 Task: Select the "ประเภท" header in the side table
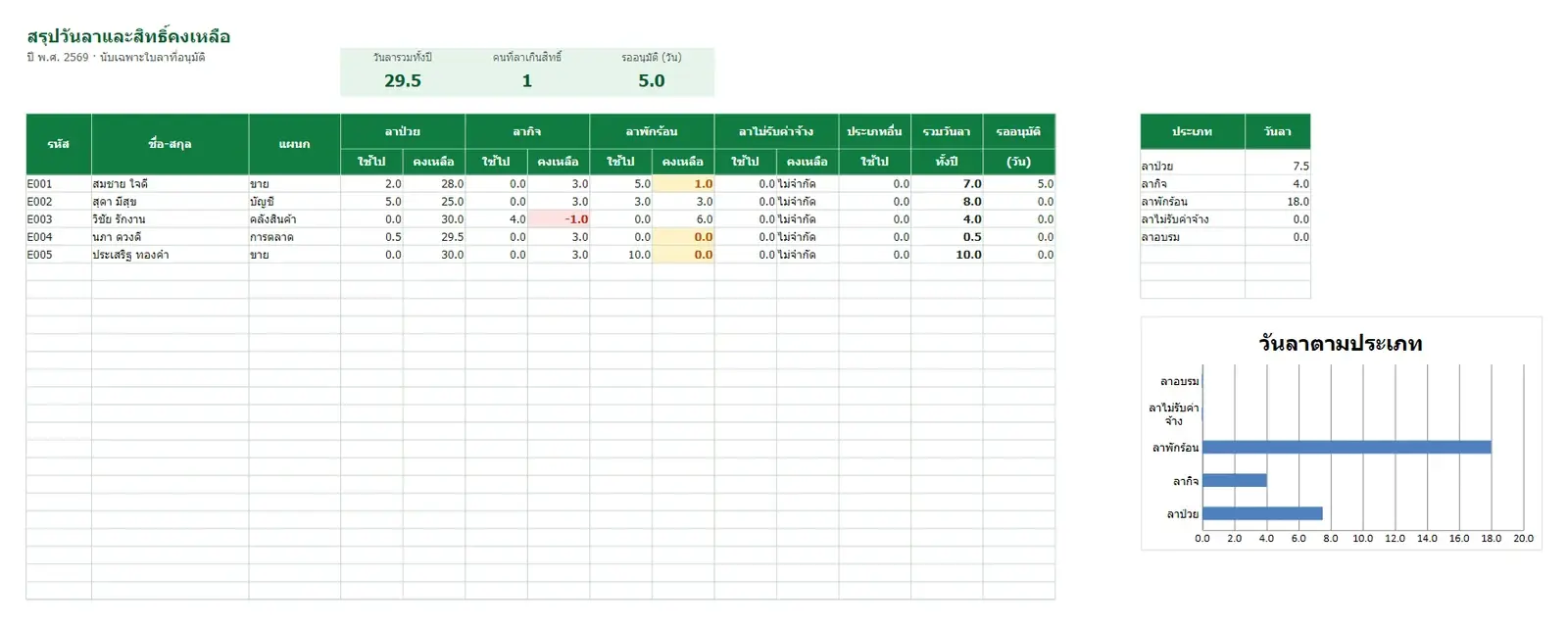point(1193,131)
